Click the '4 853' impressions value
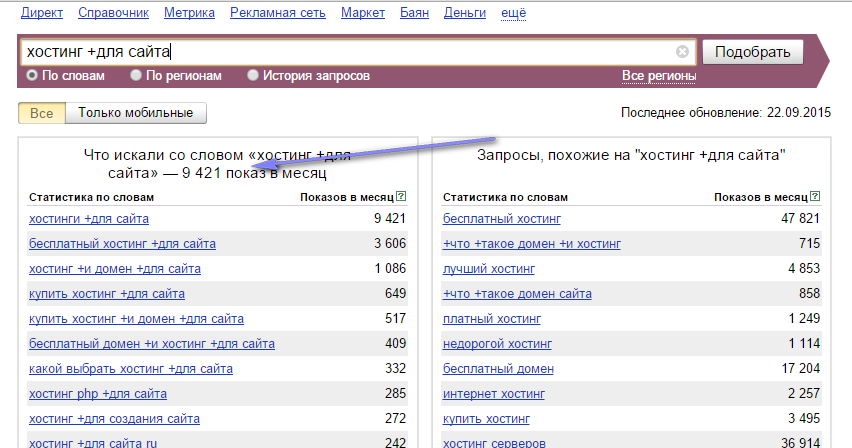The height and width of the screenshot is (448, 852). pos(804,268)
